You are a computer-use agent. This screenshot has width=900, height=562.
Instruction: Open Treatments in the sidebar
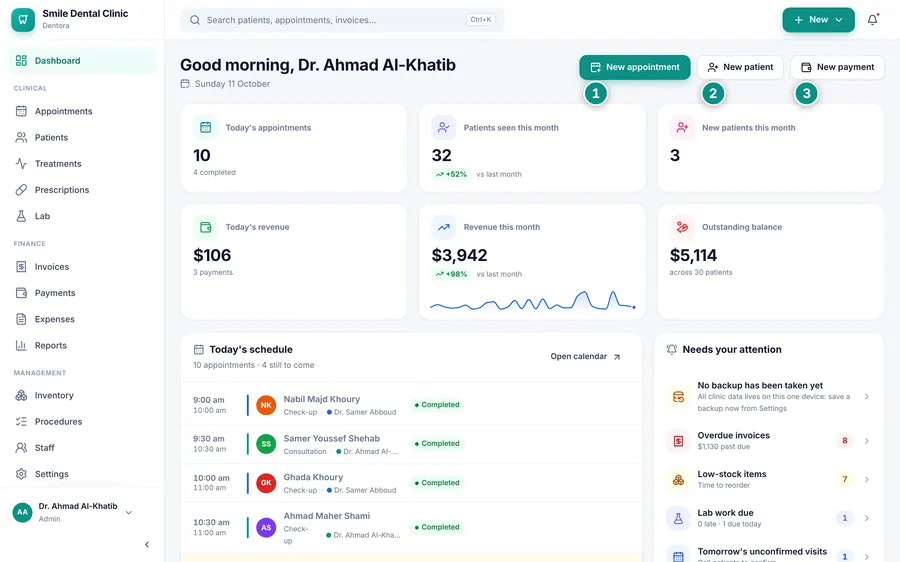[82, 164]
